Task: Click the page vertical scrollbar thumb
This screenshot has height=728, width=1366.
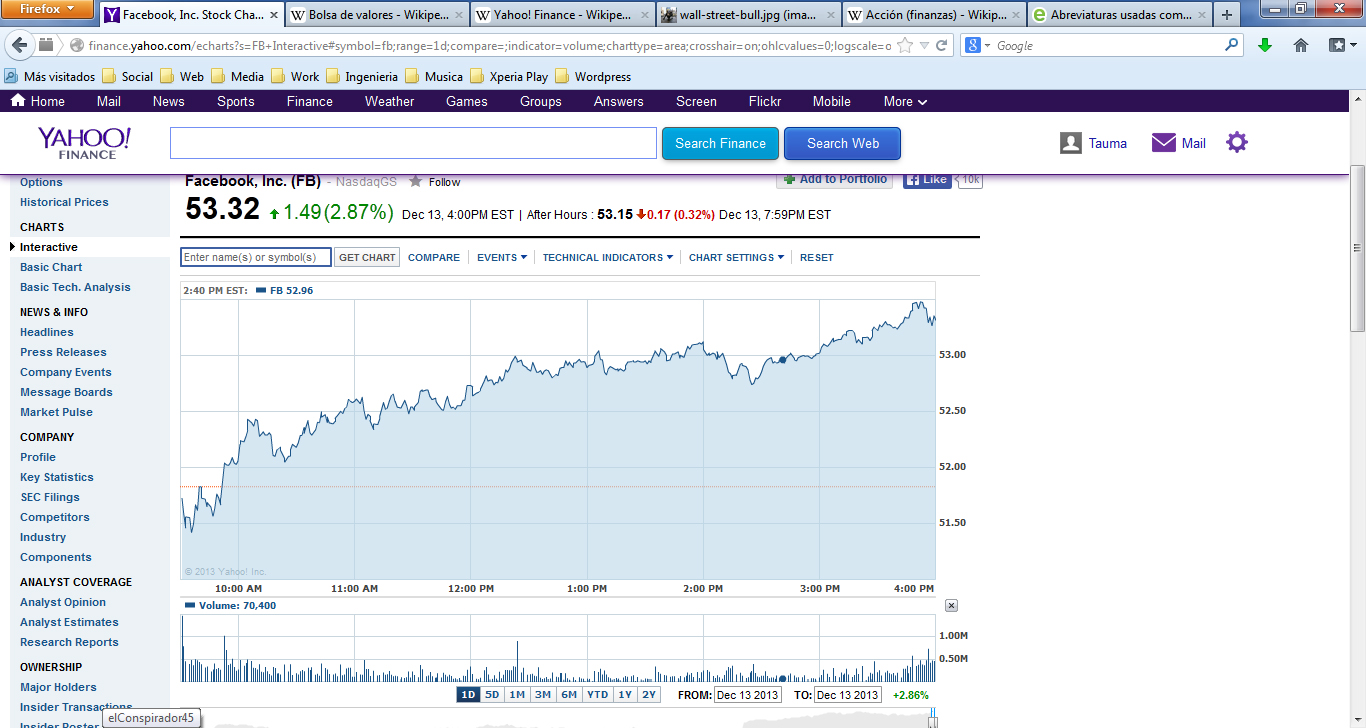Action: click(x=1357, y=248)
